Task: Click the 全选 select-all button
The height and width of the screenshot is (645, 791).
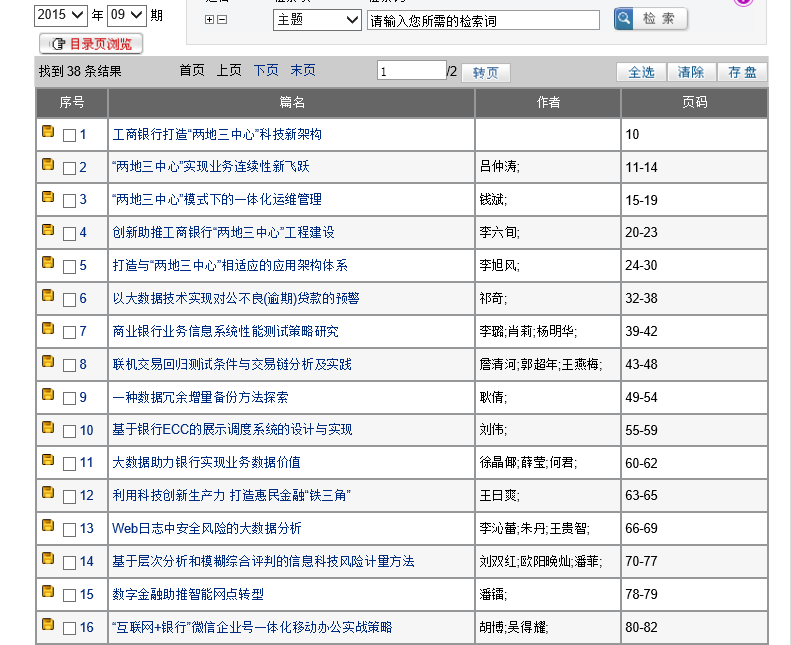Action: [641, 72]
